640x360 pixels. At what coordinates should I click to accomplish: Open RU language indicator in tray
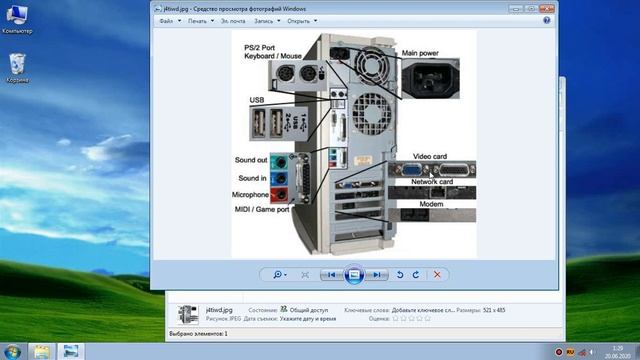(x=571, y=352)
